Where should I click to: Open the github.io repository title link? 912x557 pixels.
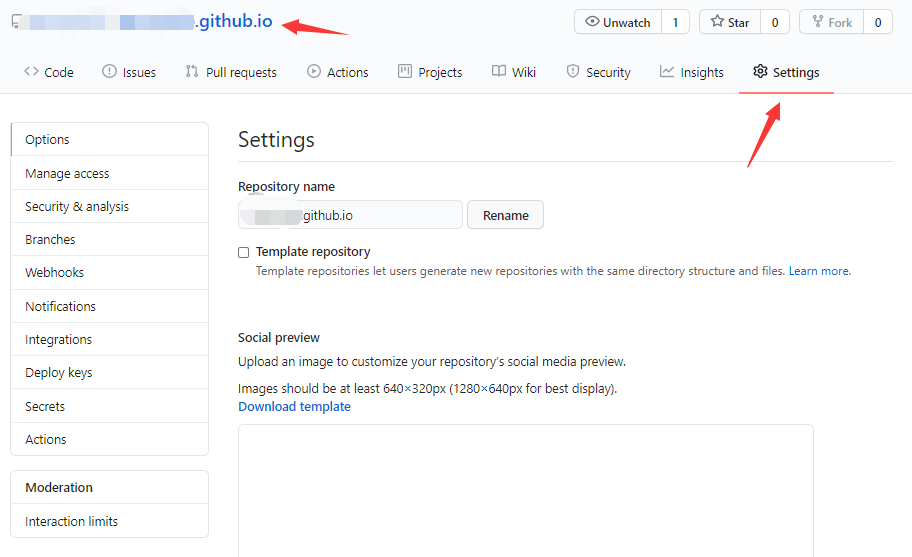(x=234, y=22)
